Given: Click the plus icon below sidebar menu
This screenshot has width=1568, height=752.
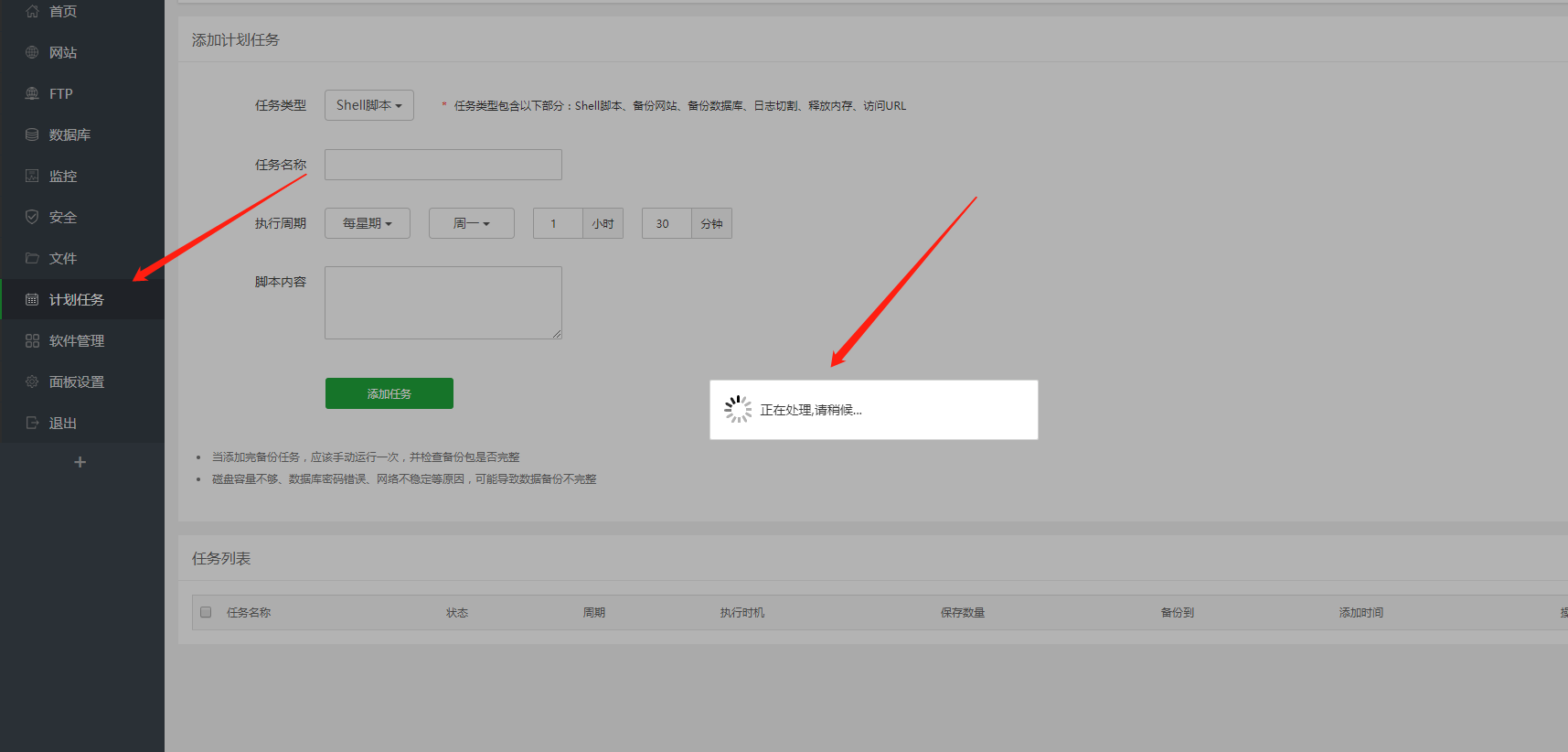Looking at the screenshot, I should pos(80,462).
